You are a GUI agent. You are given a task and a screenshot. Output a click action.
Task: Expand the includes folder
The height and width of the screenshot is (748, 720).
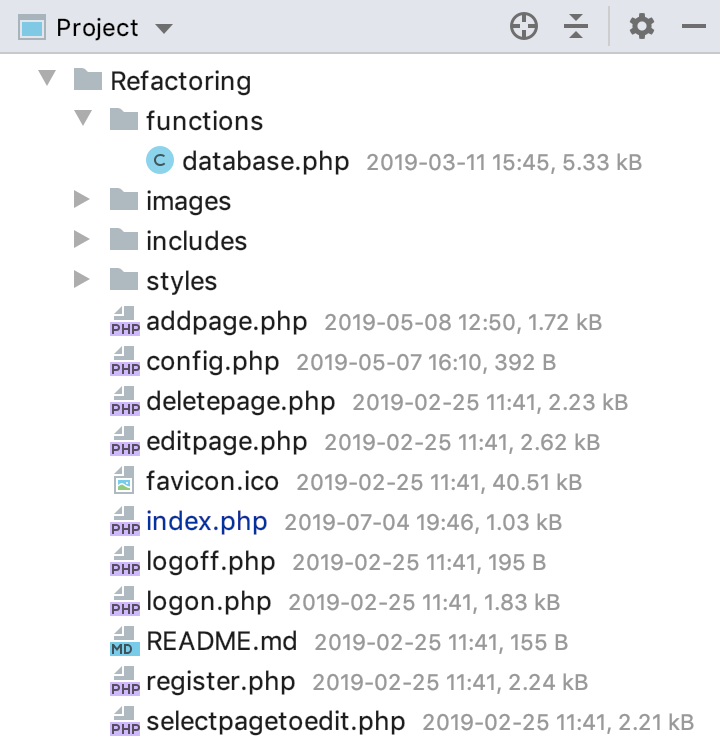81,239
